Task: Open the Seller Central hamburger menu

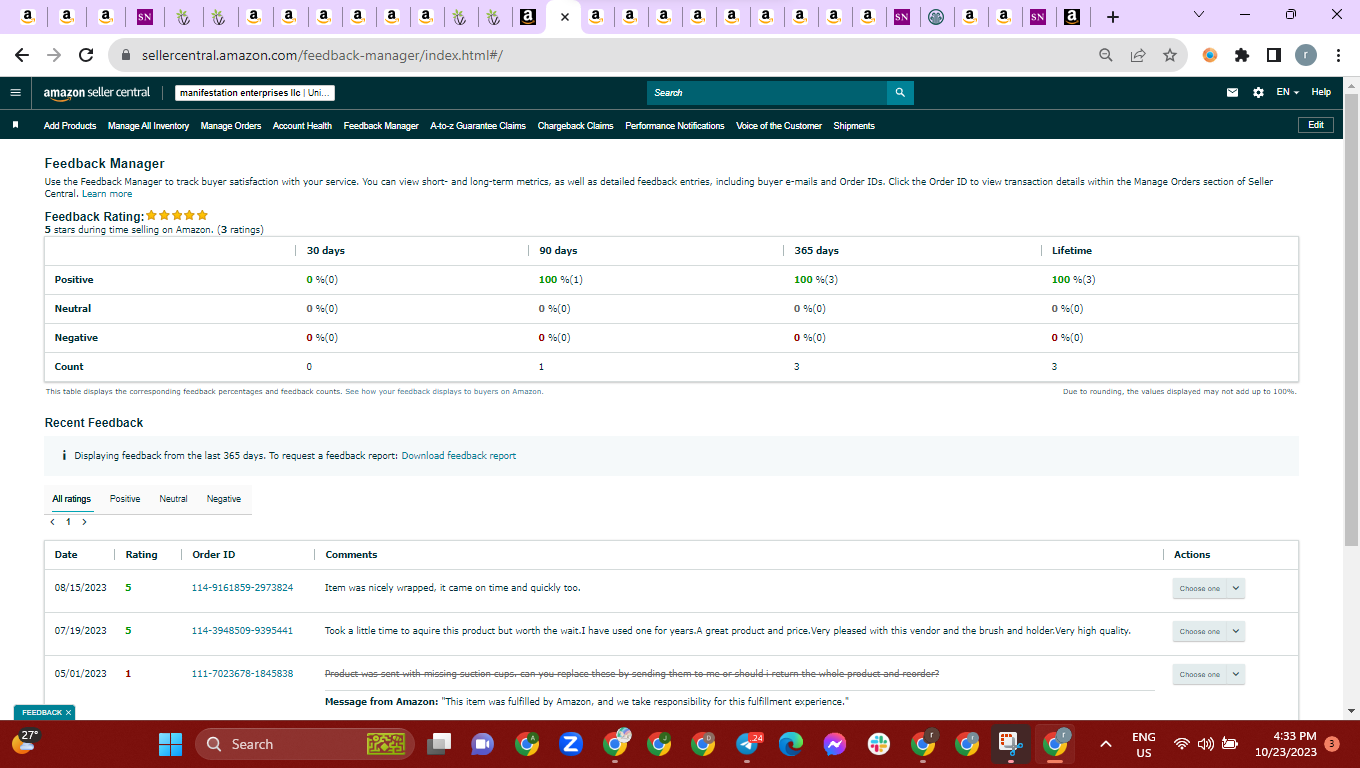Action: (x=15, y=92)
